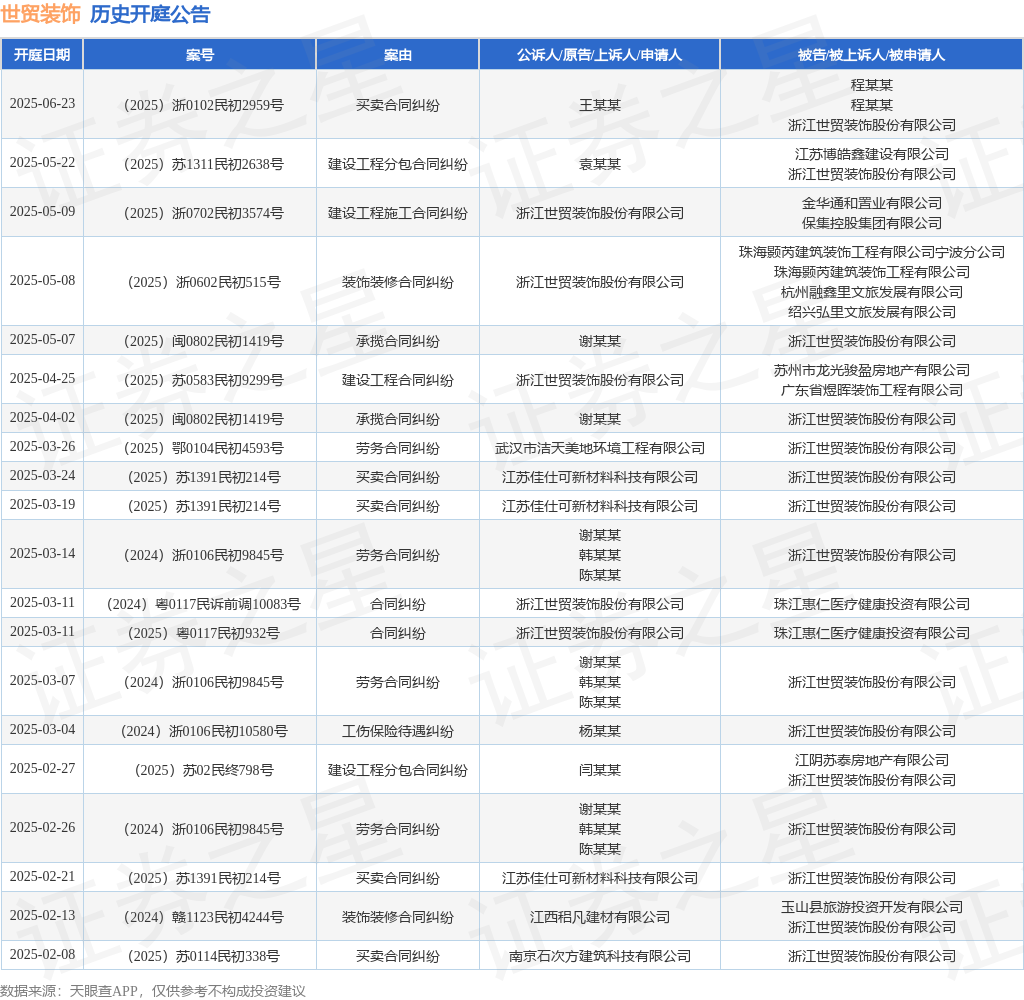This screenshot has width=1024, height=1000.
Task: Click 建设工程施工合同纠纷 cause cell
Action: pos(398,213)
